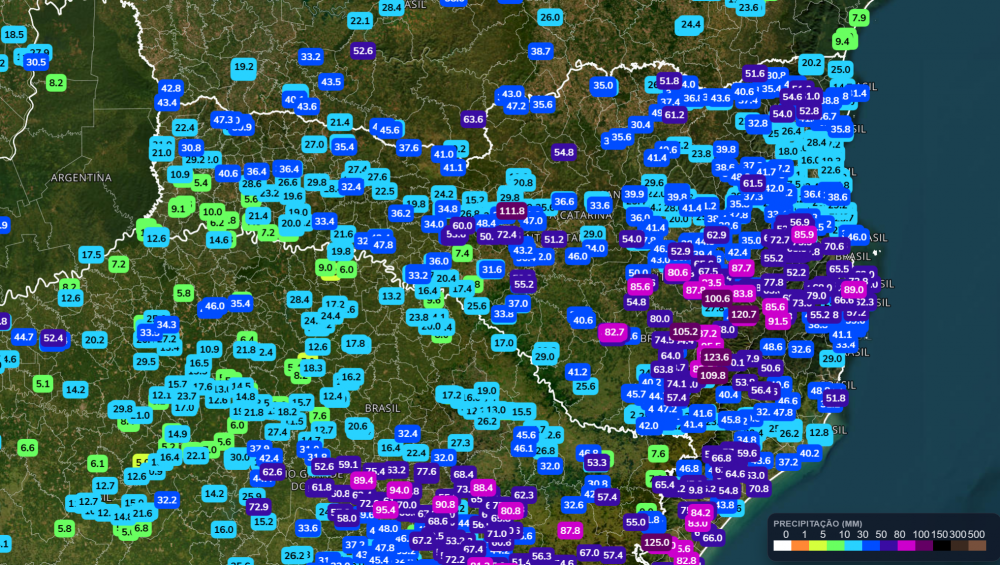Click the 94.0 station value
This screenshot has width=1000, height=565.
(x=399, y=490)
